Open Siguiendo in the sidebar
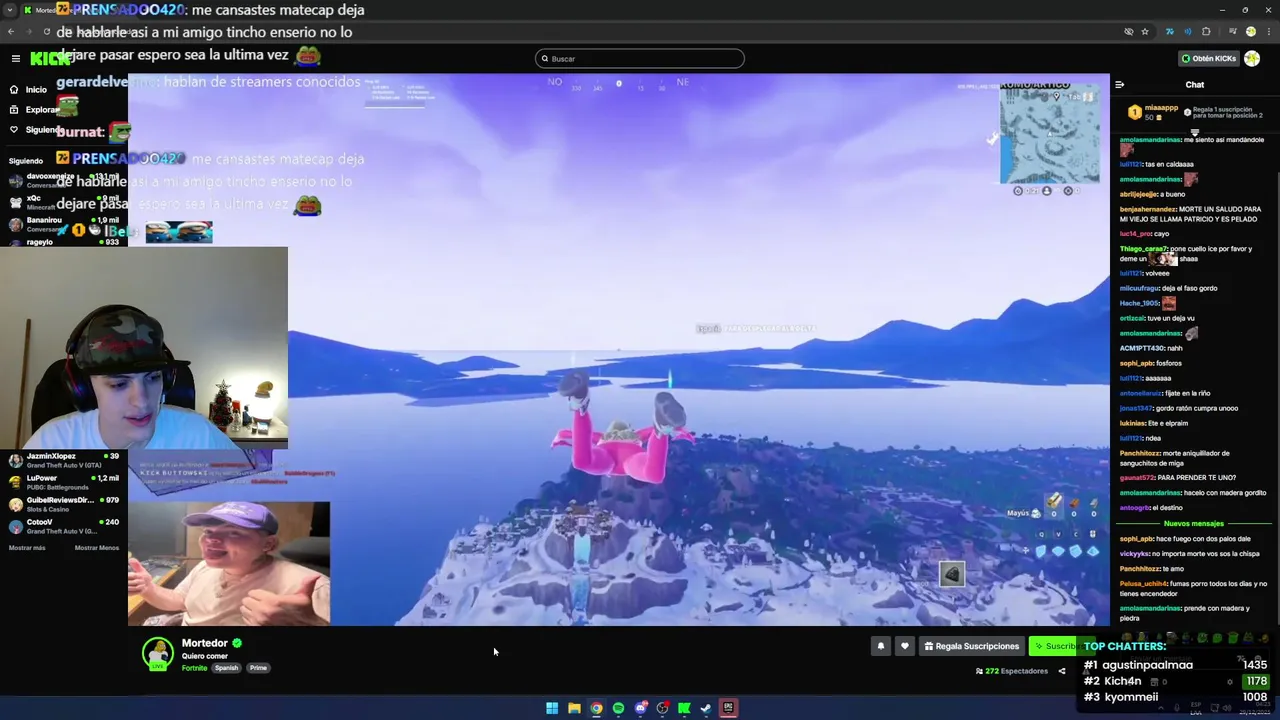 click(x=36, y=130)
